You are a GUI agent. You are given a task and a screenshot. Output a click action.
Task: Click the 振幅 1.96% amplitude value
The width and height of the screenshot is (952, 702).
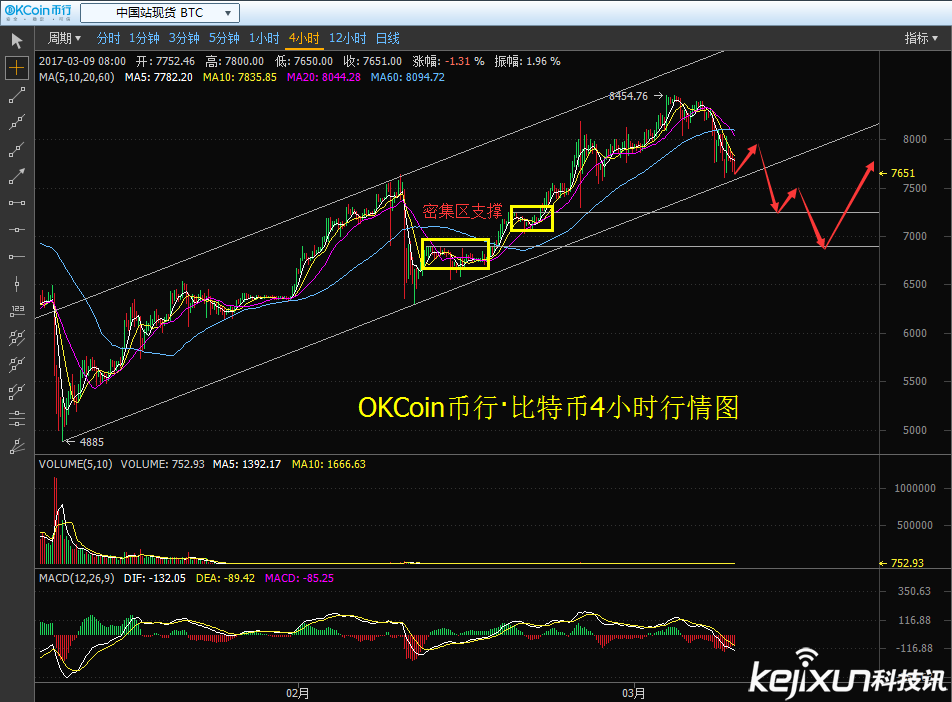tap(527, 61)
